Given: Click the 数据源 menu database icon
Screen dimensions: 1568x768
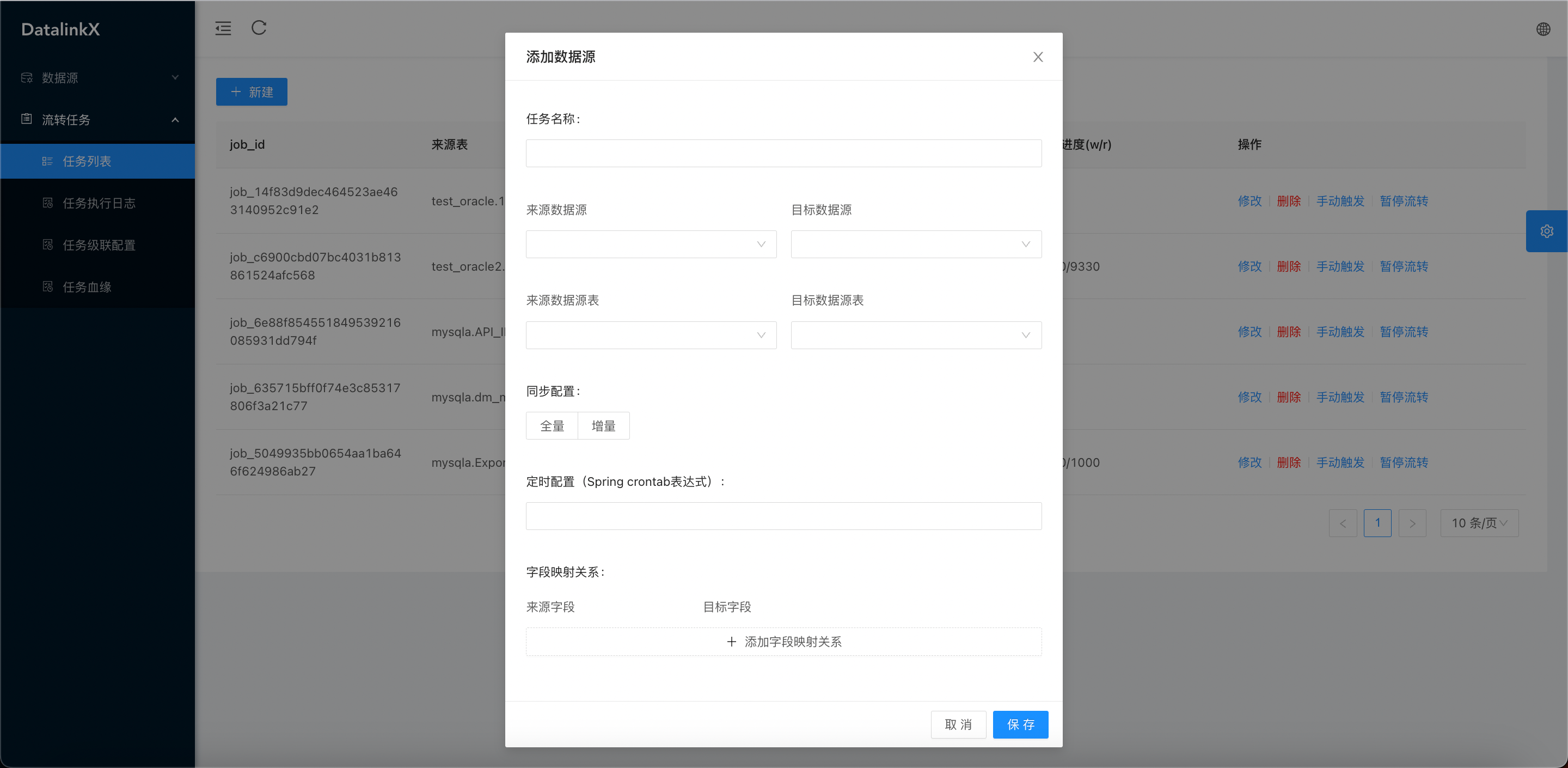Looking at the screenshot, I should coord(27,77).
